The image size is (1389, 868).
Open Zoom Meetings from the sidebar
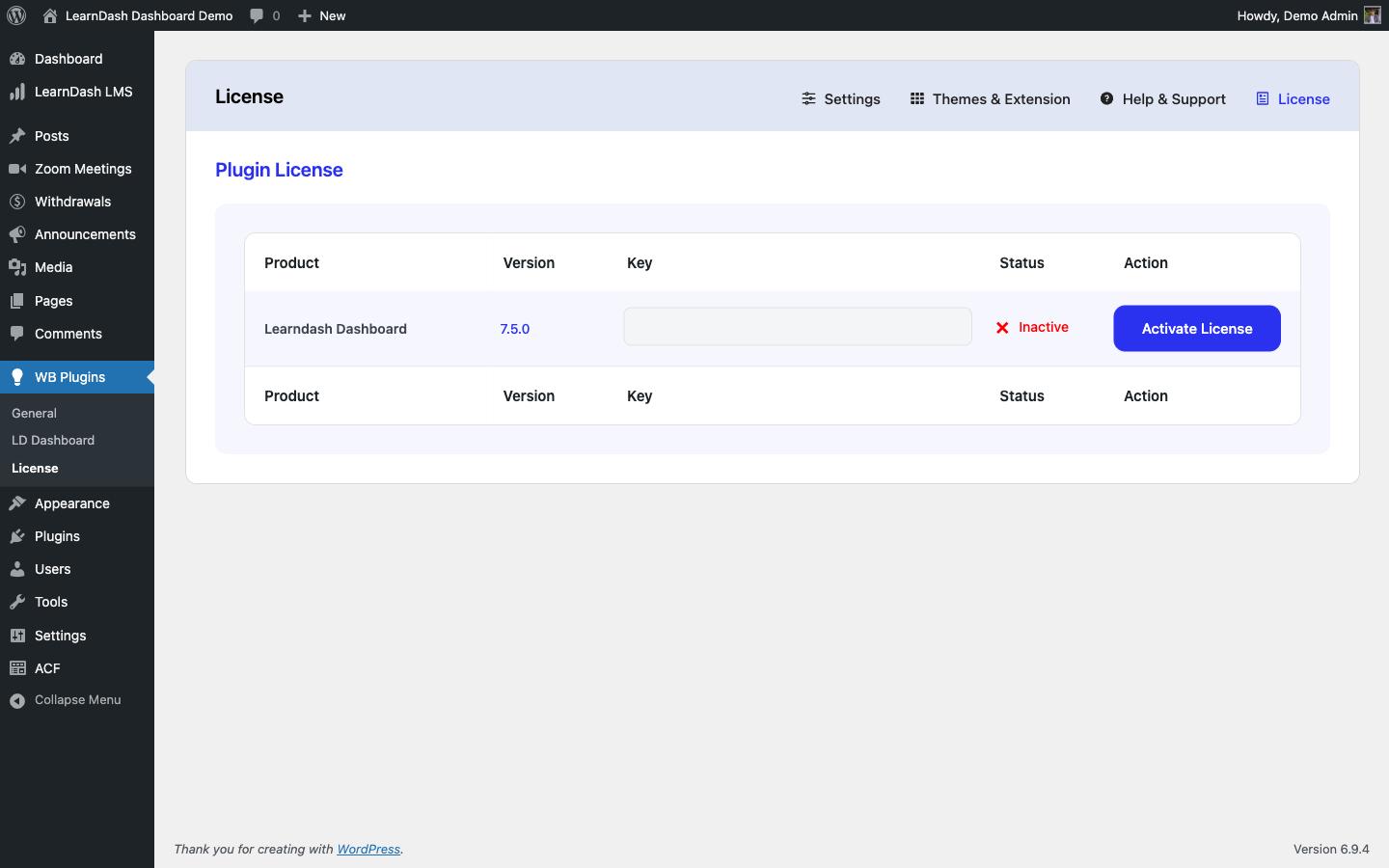pos(84,169)
